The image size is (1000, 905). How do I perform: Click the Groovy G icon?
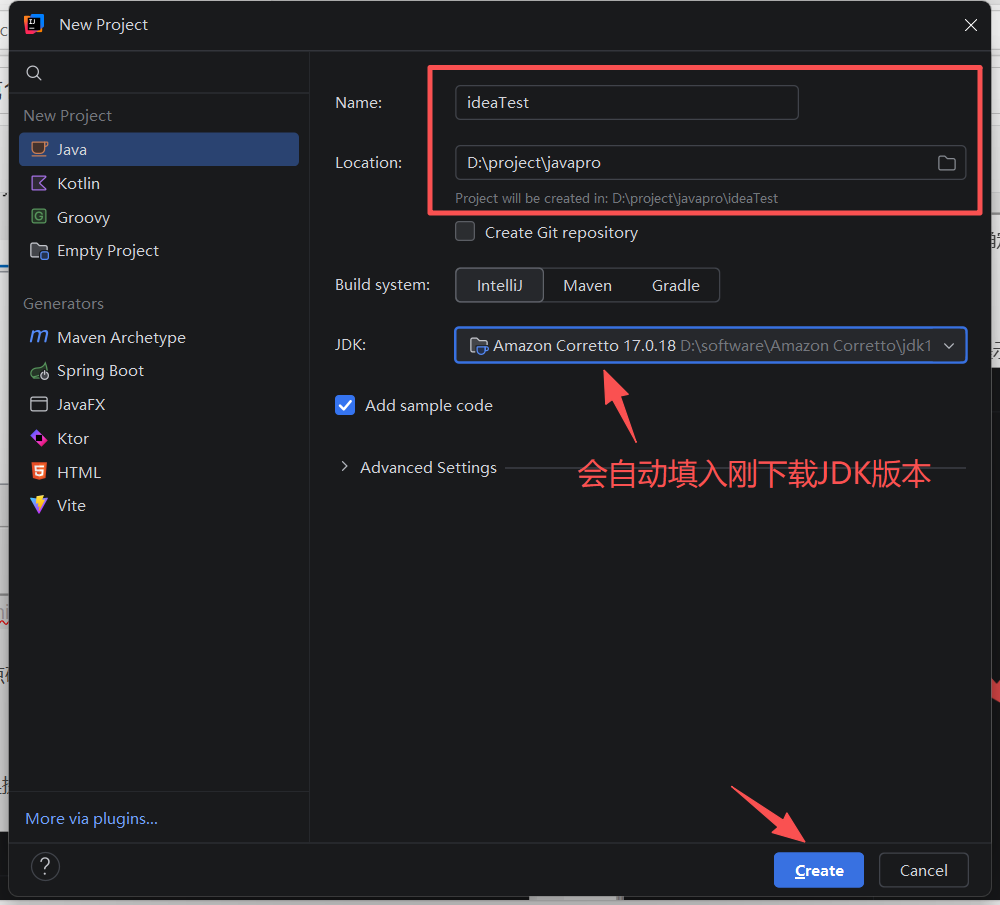coord(39,216)
